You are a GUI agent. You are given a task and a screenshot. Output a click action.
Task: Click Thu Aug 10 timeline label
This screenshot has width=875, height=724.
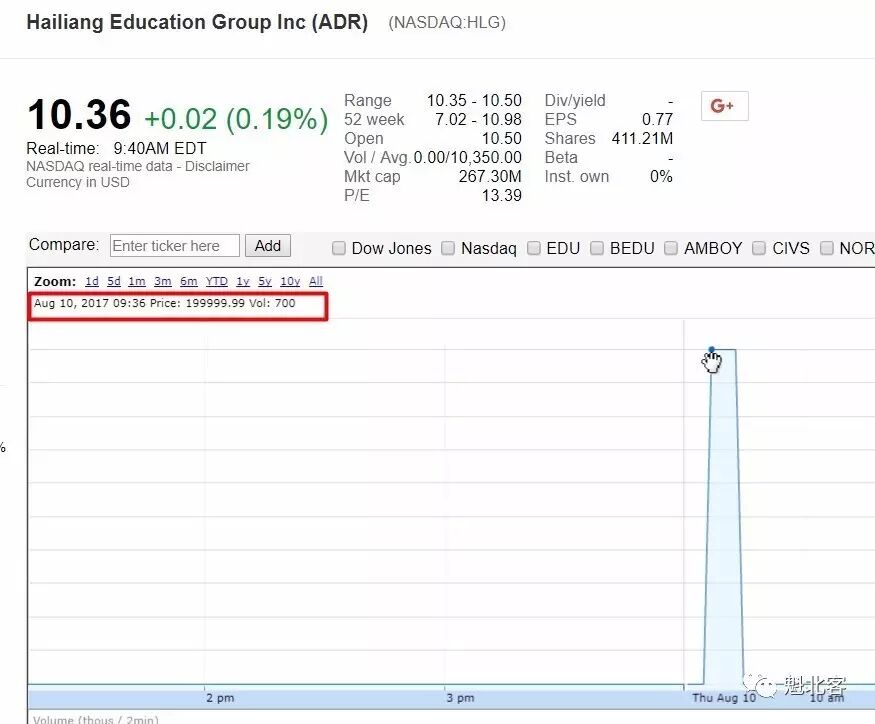(x=724, y=698)
